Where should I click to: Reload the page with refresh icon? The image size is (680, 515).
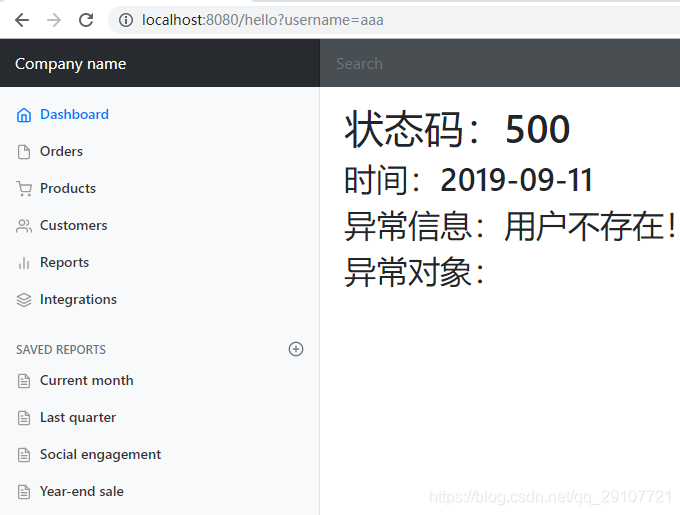tap(86, 20)
